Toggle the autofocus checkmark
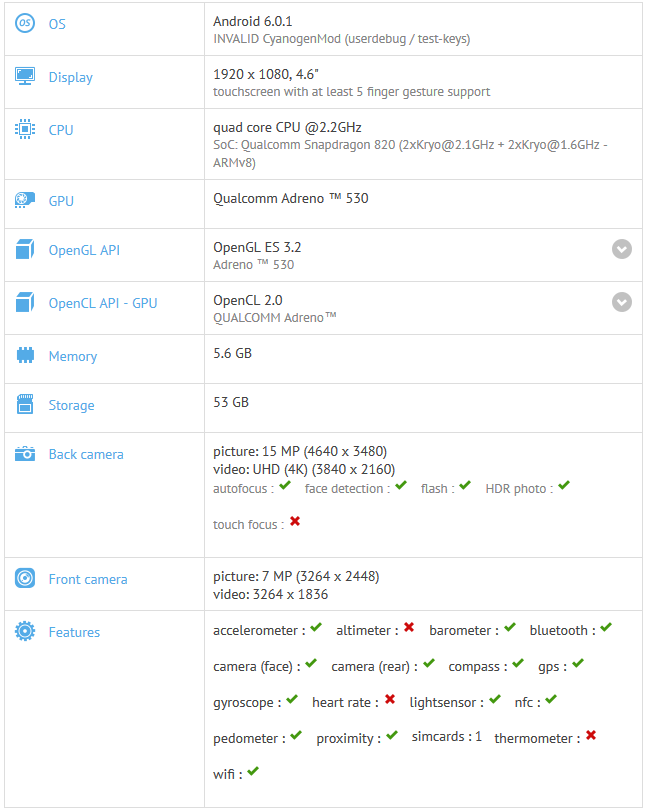This screenshot has width=648, height=810. point(286,487)
